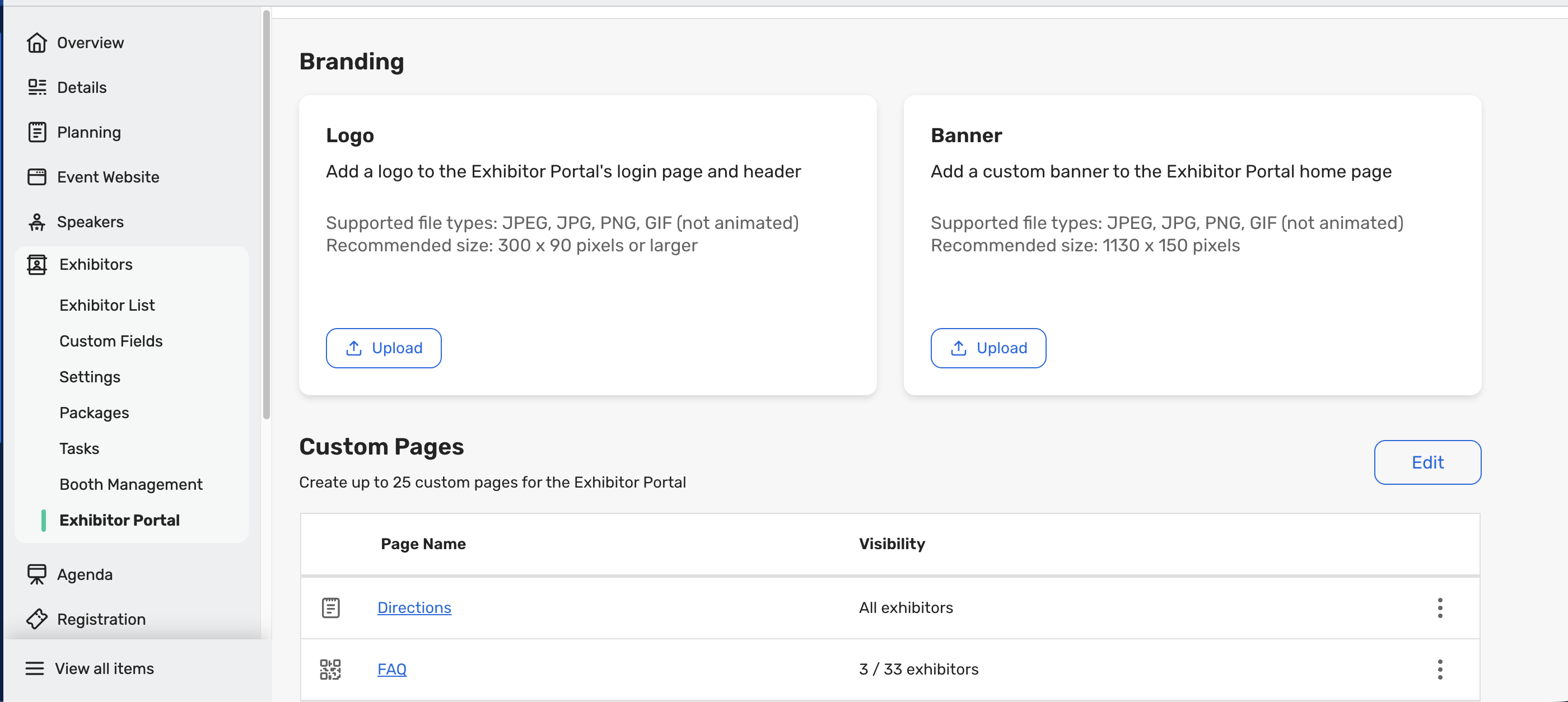Click the Details icon in sidebar
1568x702 pixels.
36,87
